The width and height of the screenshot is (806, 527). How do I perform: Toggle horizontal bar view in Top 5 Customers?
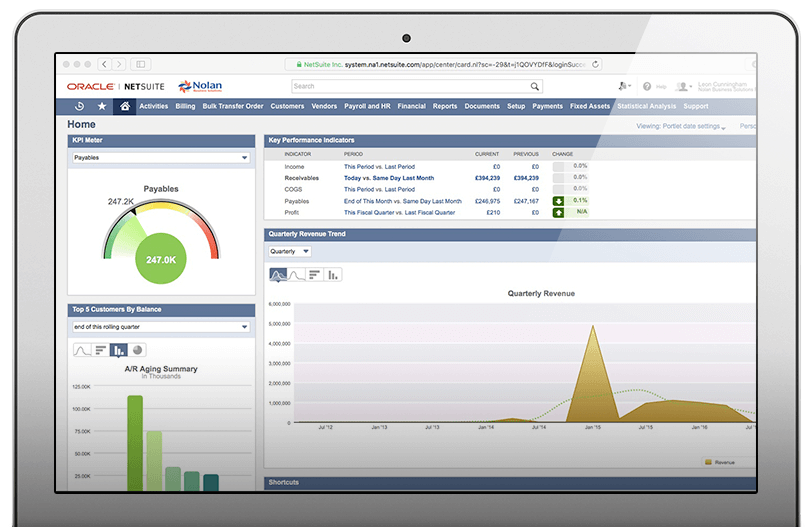(x=101, y=350)
